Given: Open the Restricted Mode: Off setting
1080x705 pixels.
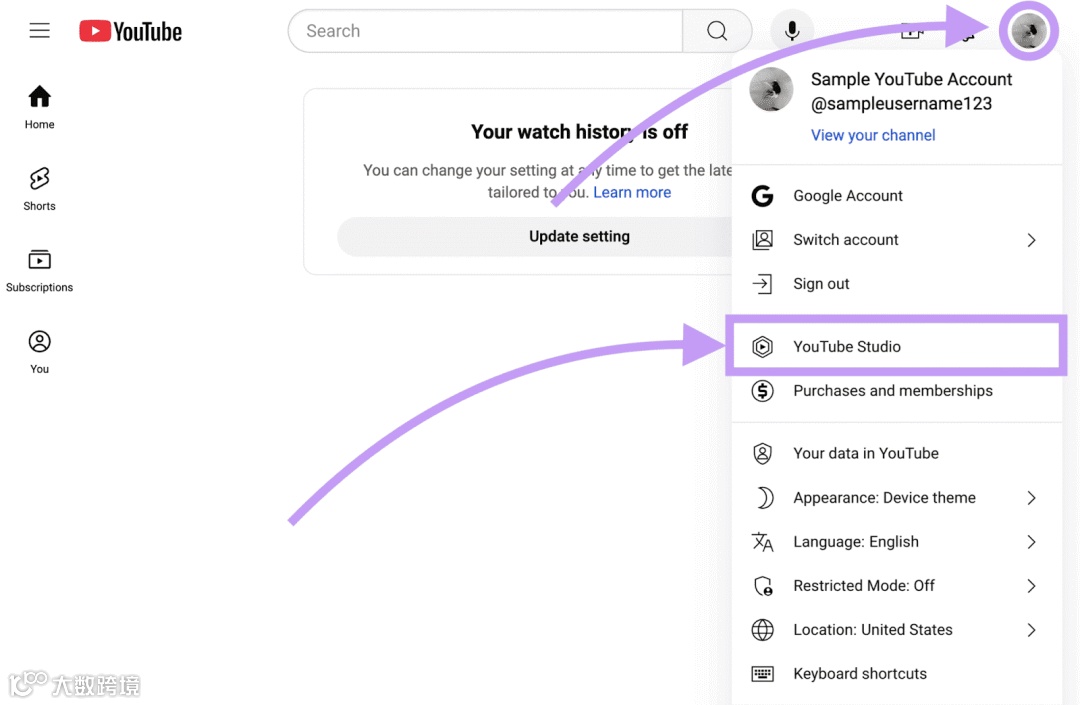Looking at the screenshot, I should [x=896, y=586].
